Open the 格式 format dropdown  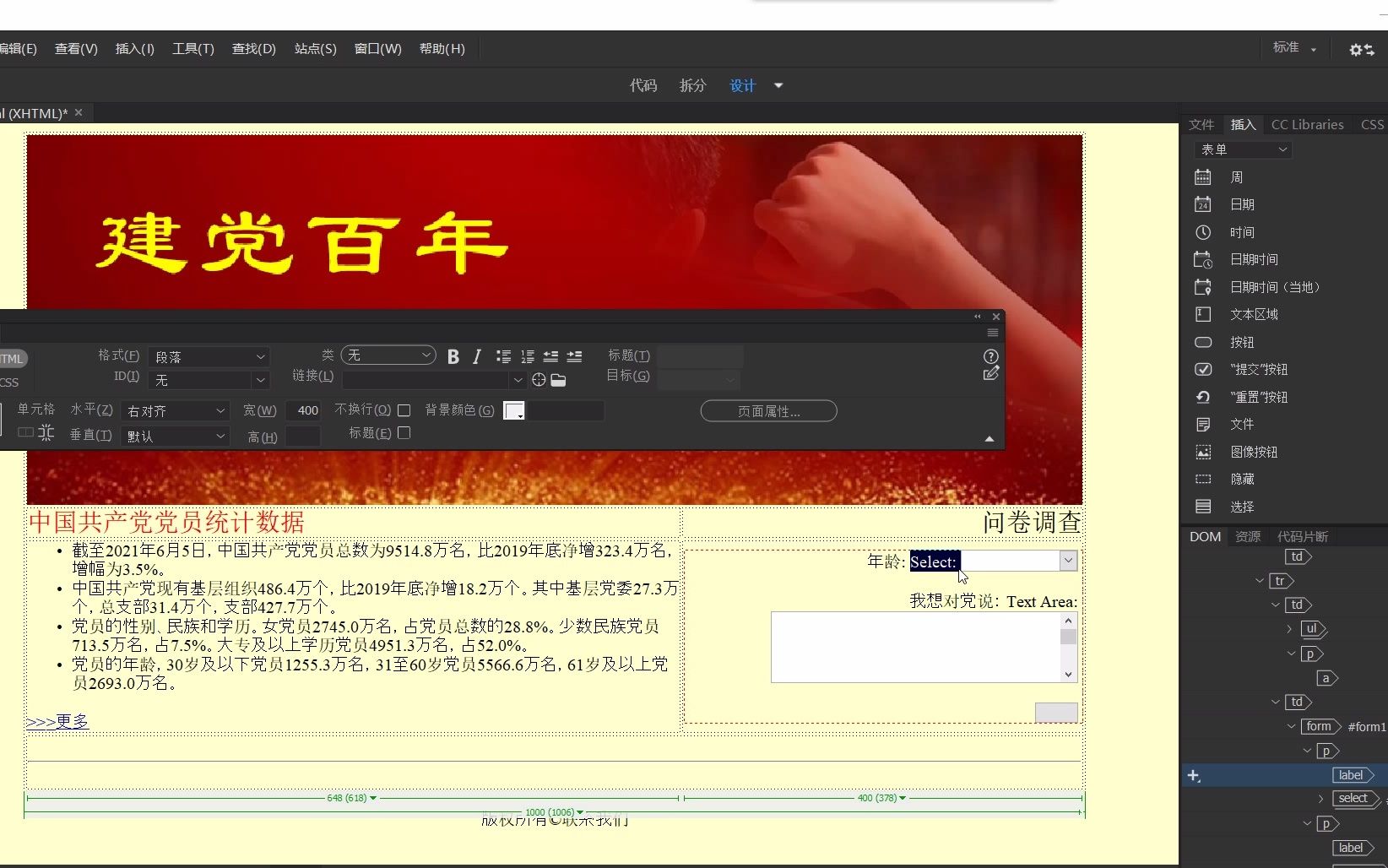pyautogui.click(x=209, y=356)
